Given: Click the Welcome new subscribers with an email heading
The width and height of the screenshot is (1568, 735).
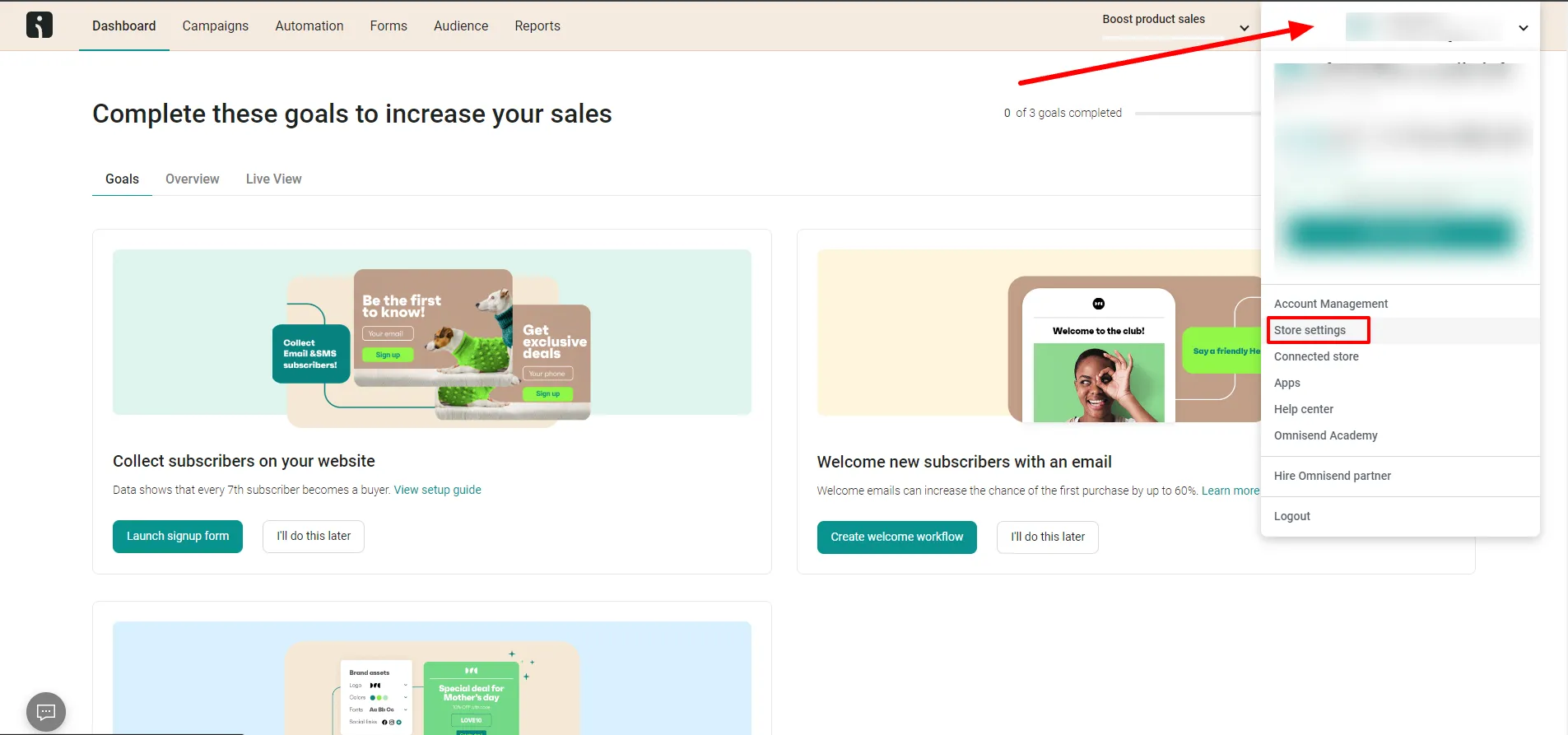Looking at the screenshot, I should [964, 462].
